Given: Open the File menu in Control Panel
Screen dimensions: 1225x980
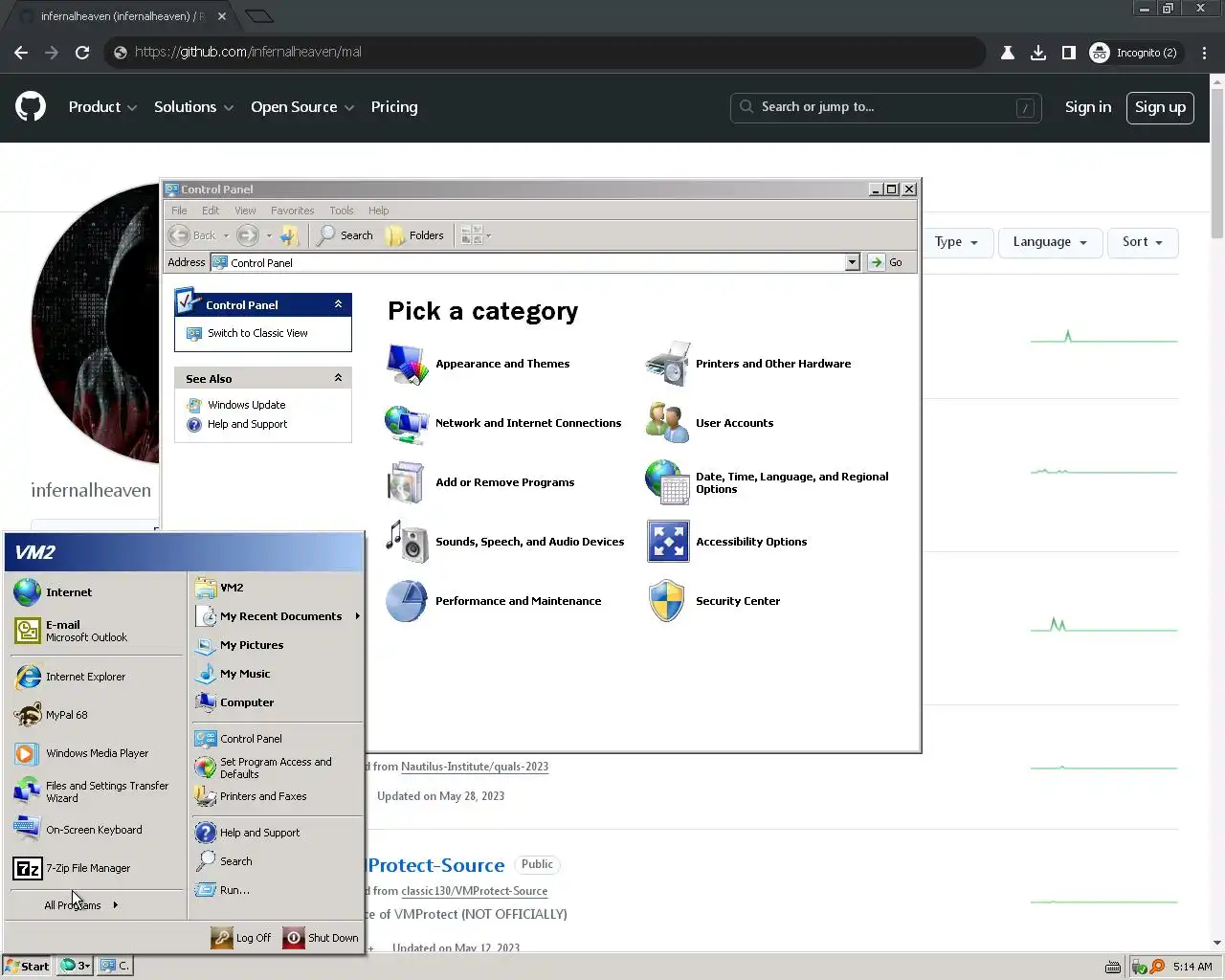Looking at the screenshot, I should tap(179, 211).
